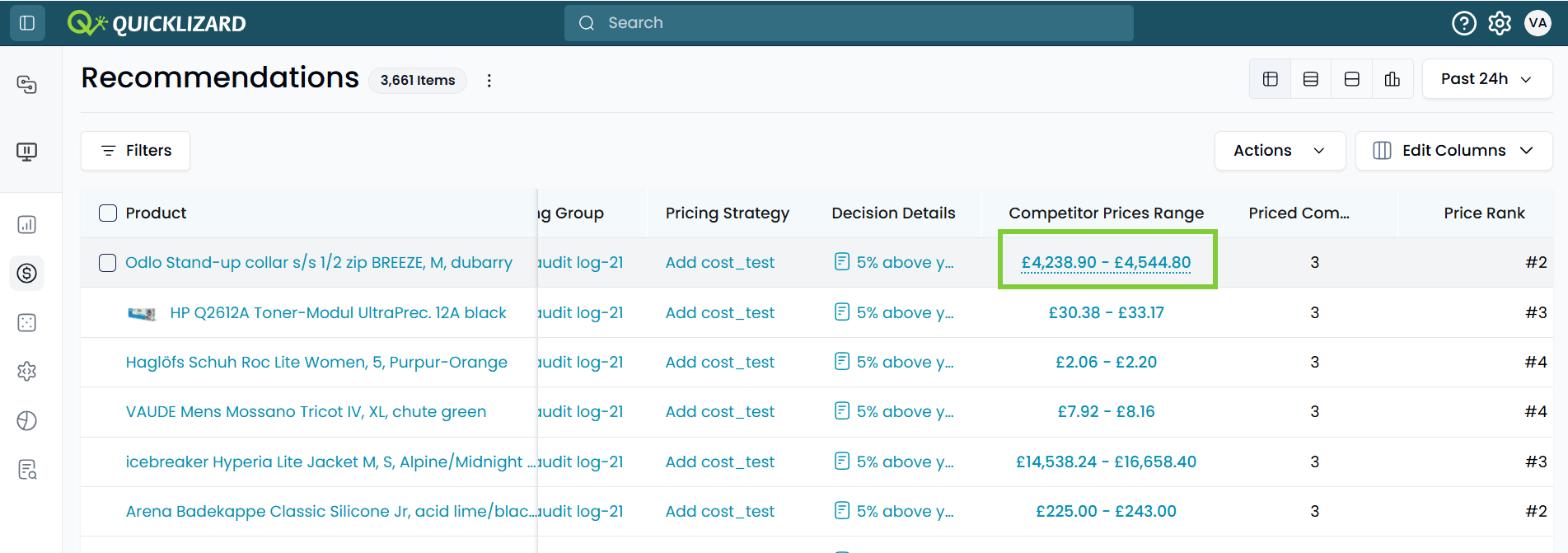Open the gear settings sidebar icon
This screenshot has height=553, width=1568.
[x=26, y=371]
